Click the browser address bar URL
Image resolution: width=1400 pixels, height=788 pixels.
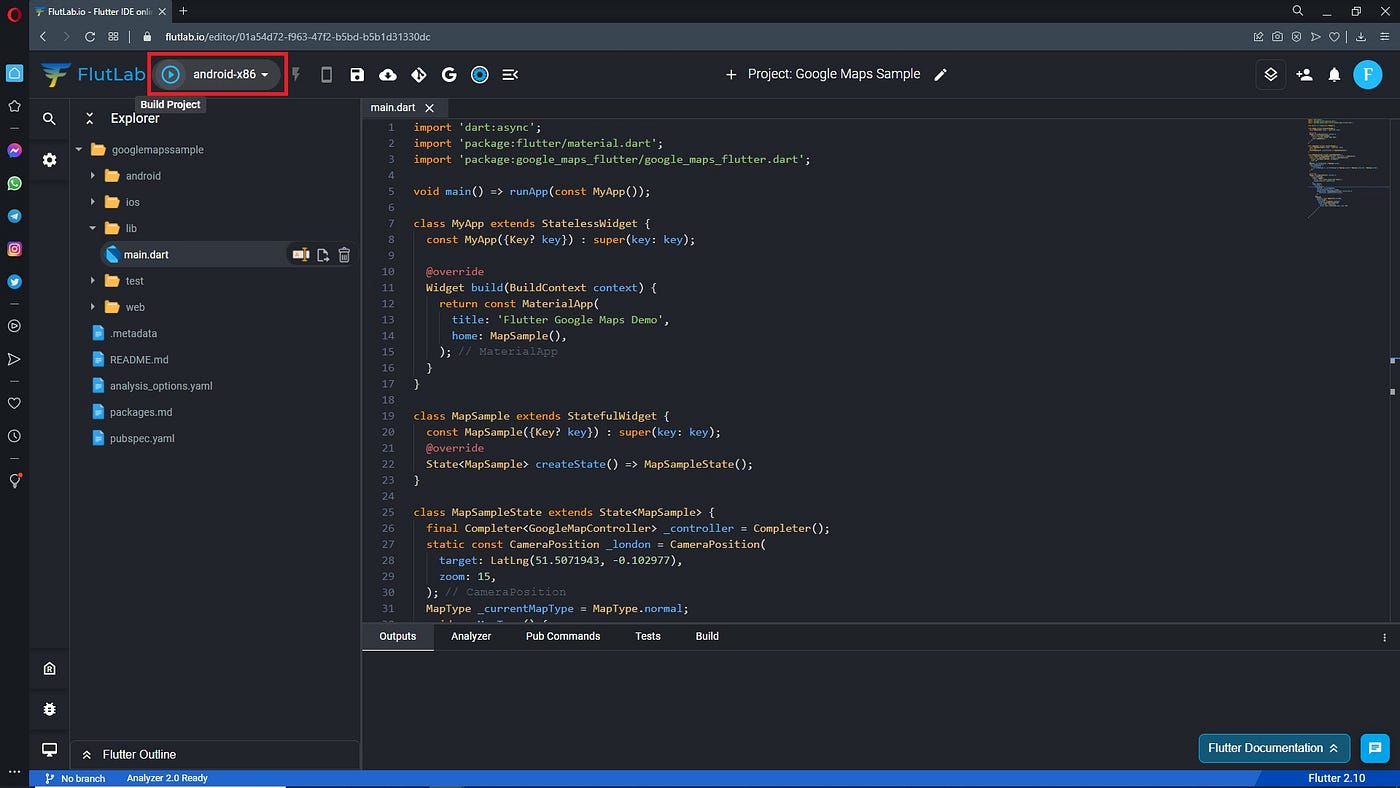[x=298, y=36]
